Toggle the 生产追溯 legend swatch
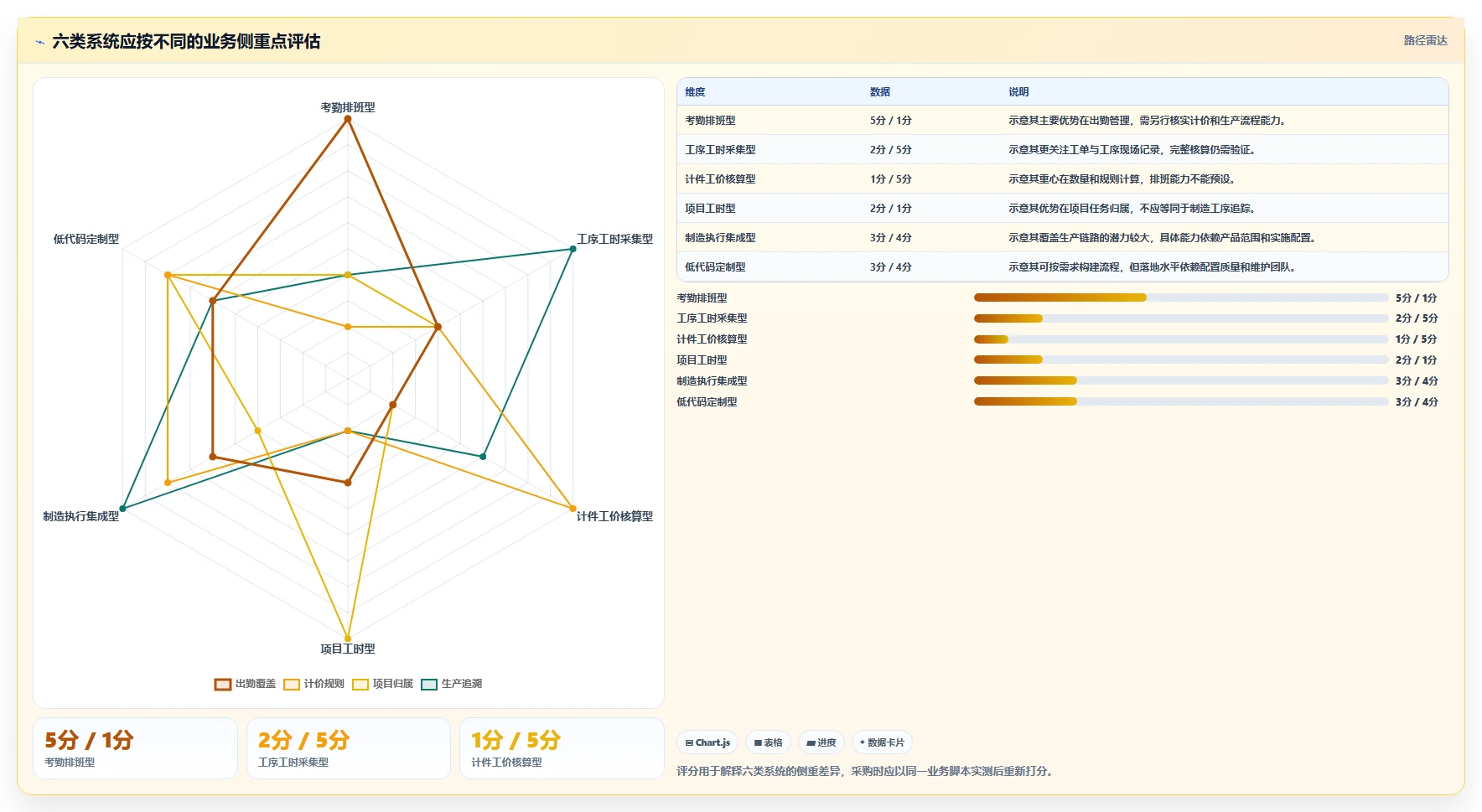The image size is (1482, 812). tap(428, 685)
